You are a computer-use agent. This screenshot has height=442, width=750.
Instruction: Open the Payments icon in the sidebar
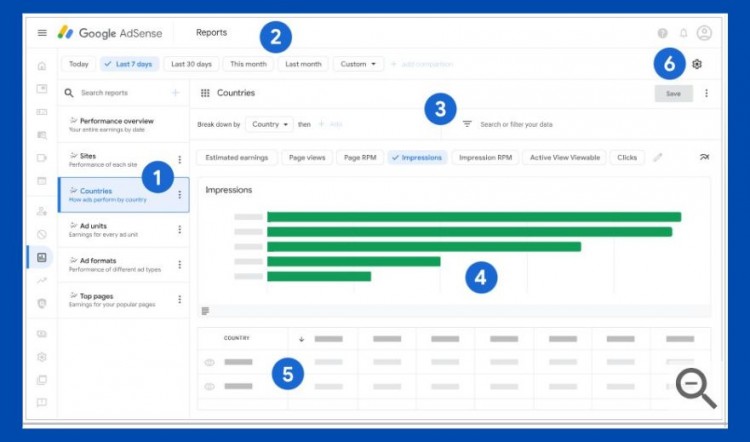tap(42, 334)
